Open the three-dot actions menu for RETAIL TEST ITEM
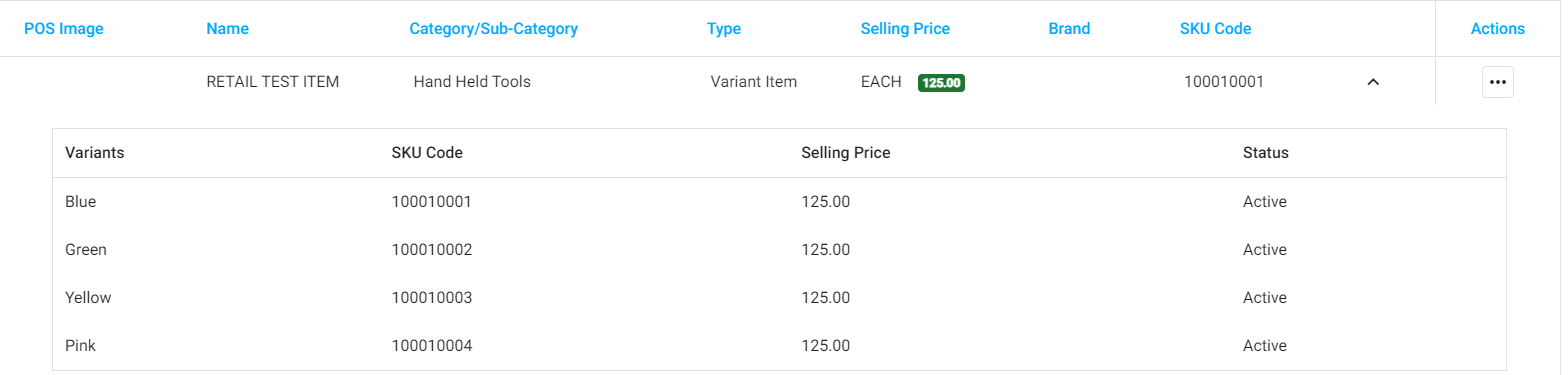 pyautogui.click(x=1497, y=82)
